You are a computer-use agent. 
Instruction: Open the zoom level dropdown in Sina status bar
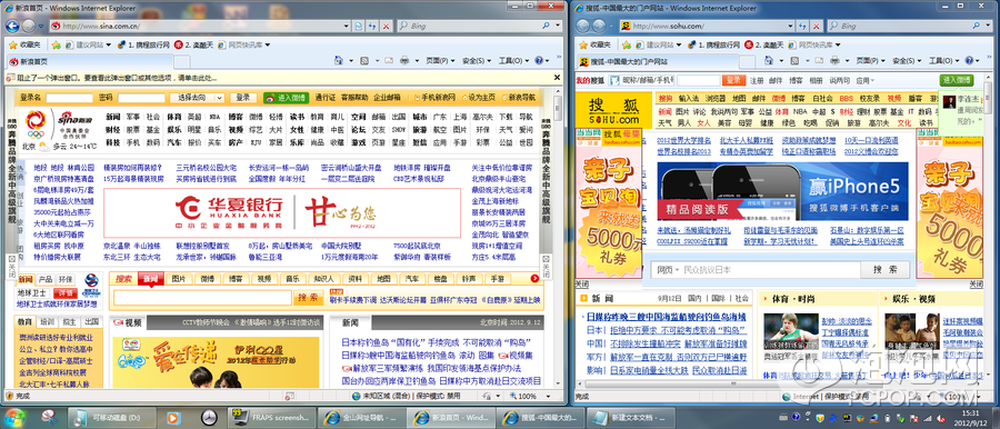tap(550, 396)
